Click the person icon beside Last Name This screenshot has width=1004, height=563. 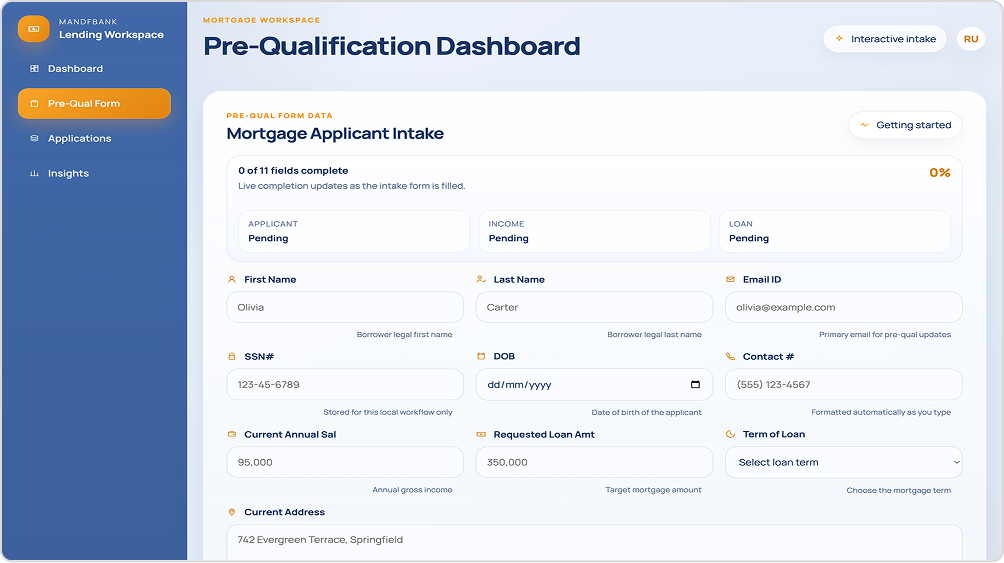tap(481, 279)
